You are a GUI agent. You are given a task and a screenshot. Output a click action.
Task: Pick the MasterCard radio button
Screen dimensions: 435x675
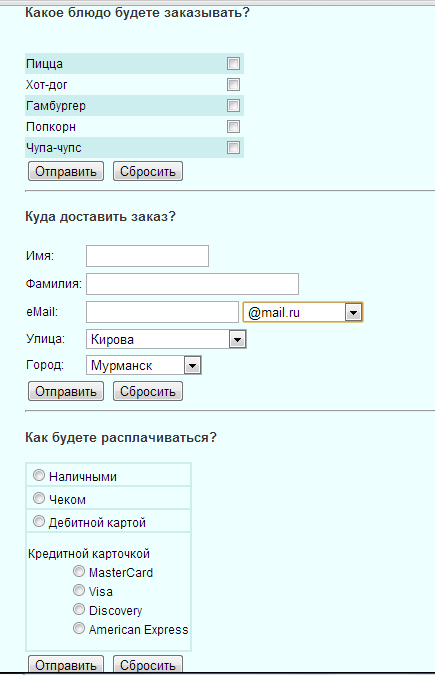point(79,571)
